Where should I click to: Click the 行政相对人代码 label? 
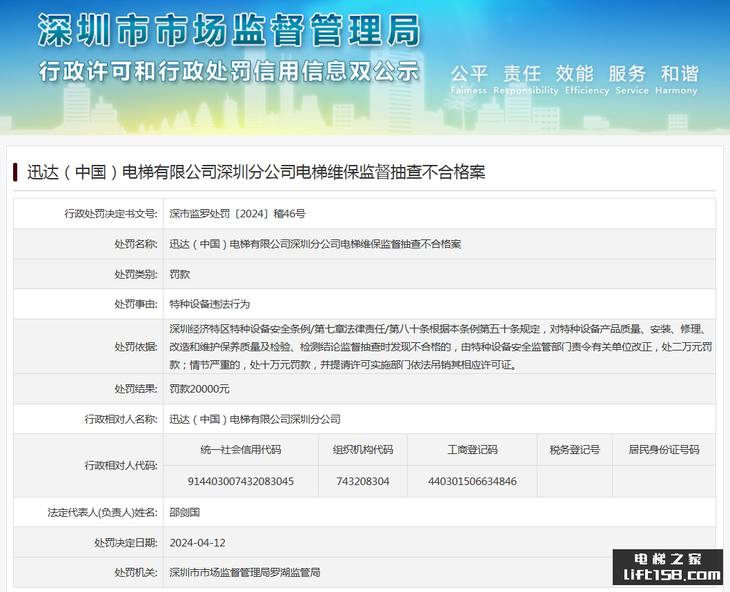pos(121,465)
